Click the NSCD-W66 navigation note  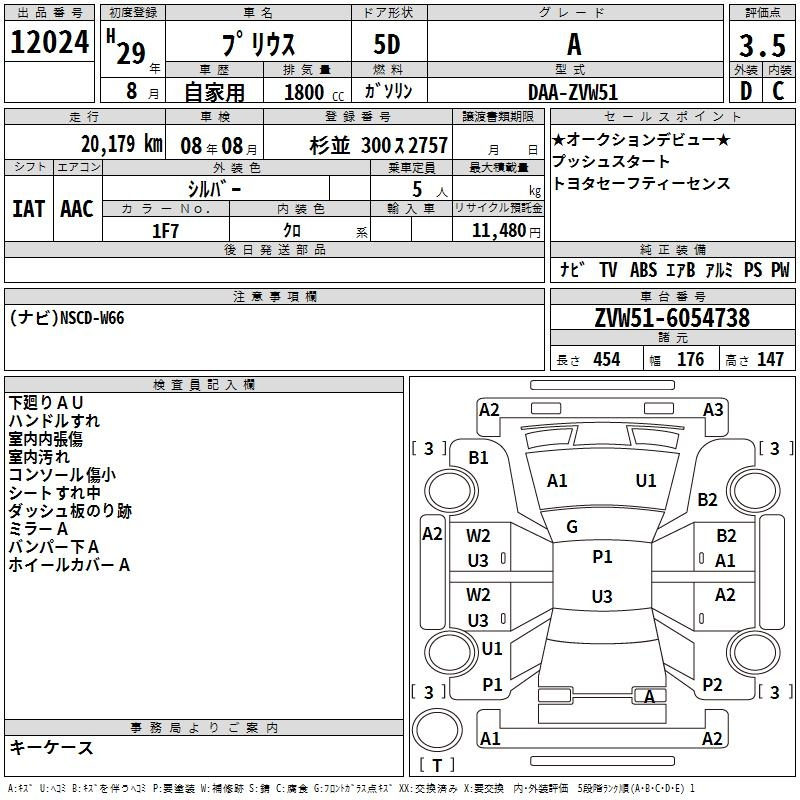67,318
